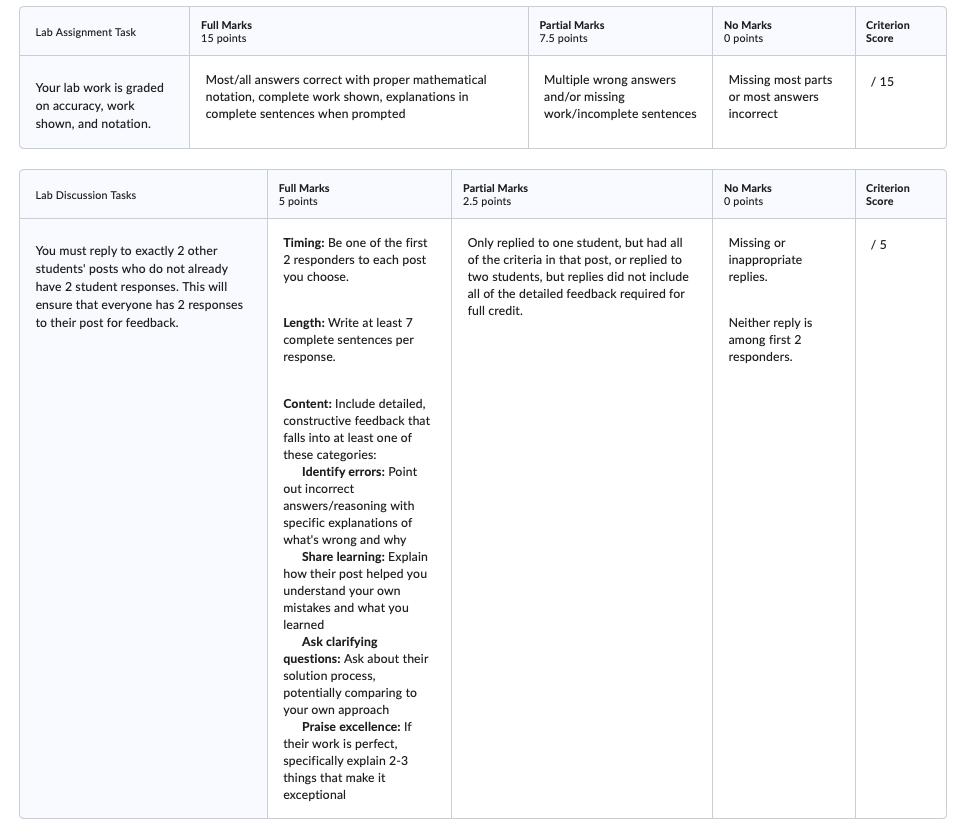Click the '/ 5' criterion score
This screenshot has width=975, height=832.
[x=878, y=245]
